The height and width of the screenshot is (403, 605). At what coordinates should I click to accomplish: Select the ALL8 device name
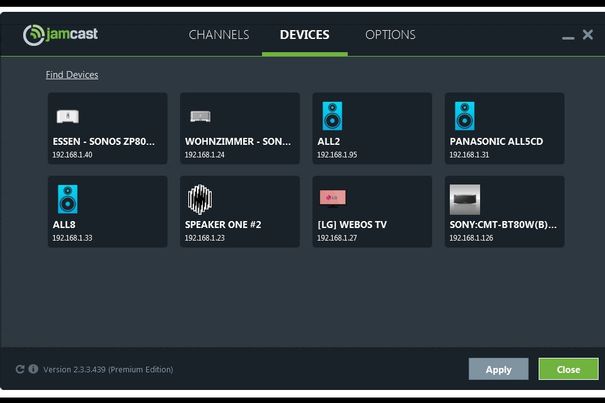coord(64,225)
